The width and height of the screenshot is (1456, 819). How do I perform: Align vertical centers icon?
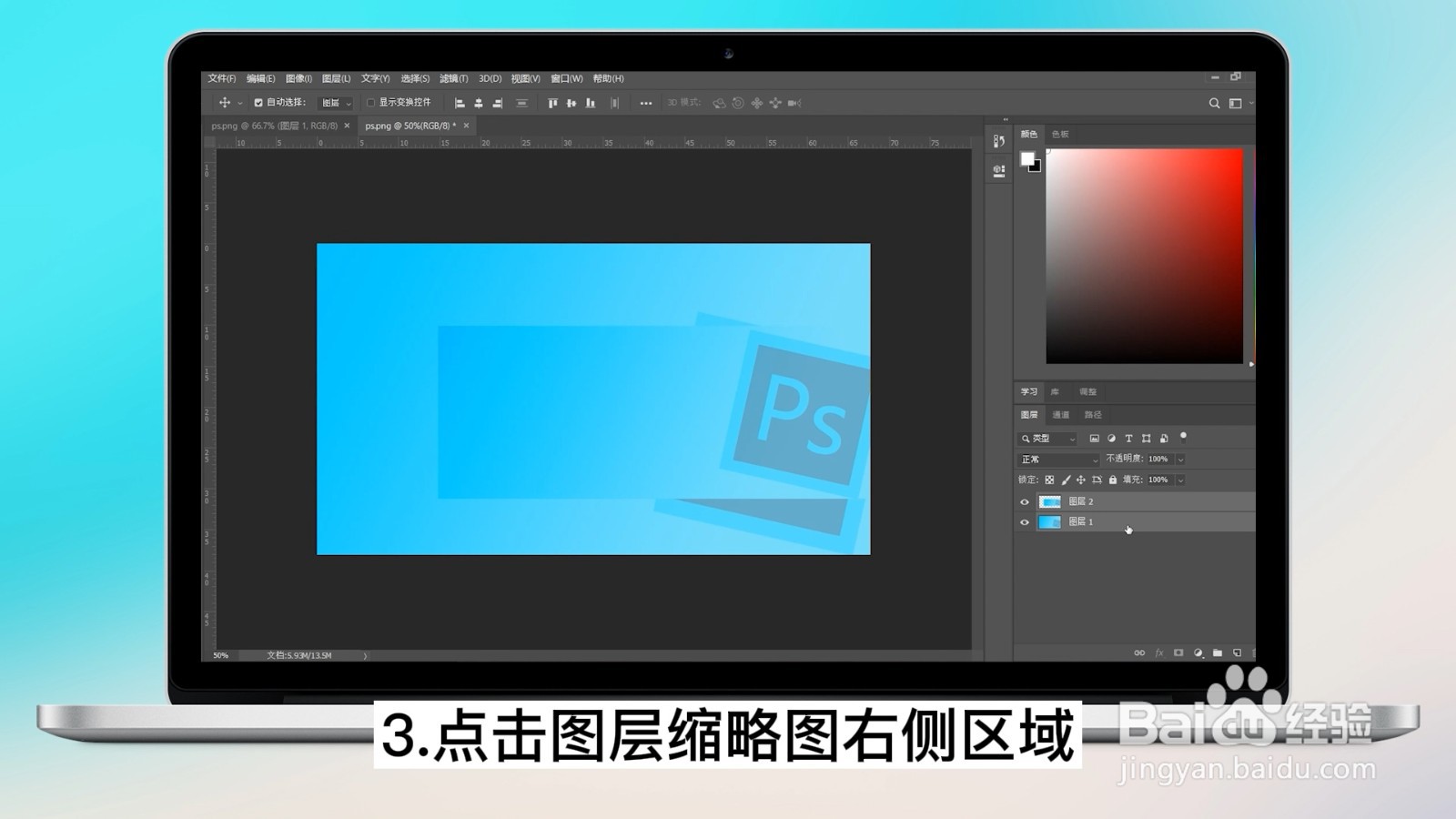571,103
